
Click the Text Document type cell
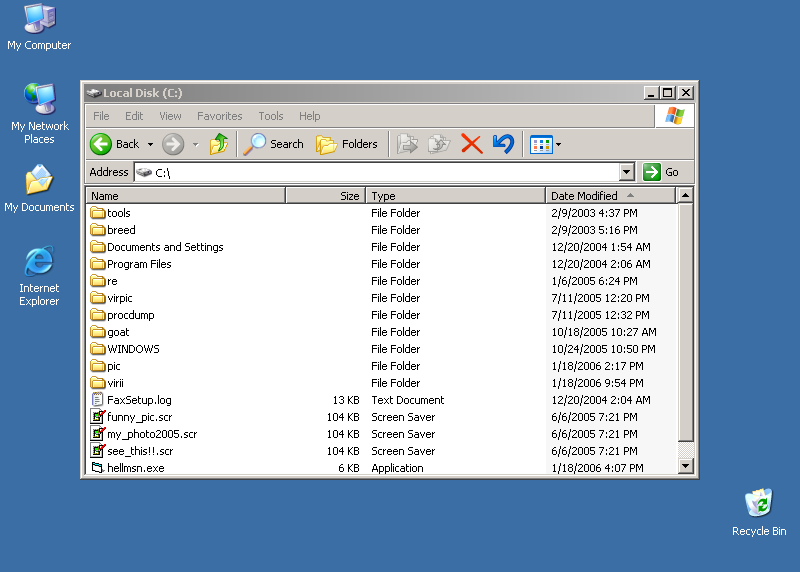pos(408,400)
